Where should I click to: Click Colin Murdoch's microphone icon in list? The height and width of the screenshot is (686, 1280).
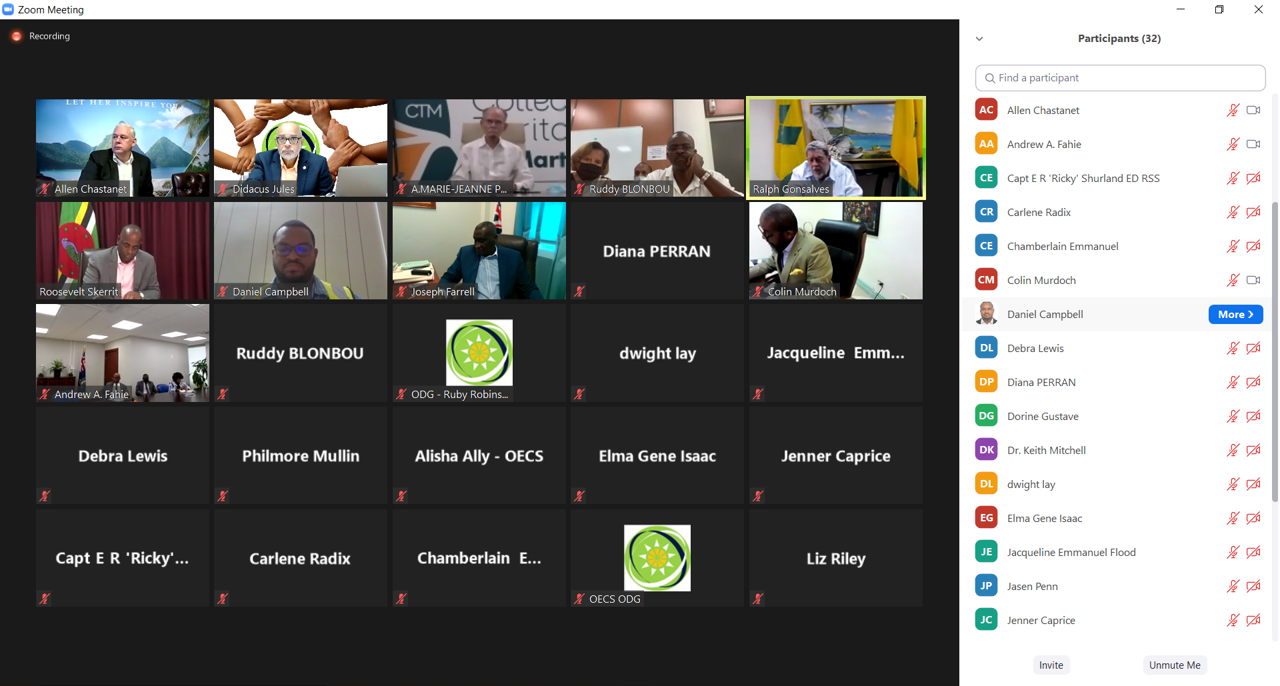coord(1233,280)
